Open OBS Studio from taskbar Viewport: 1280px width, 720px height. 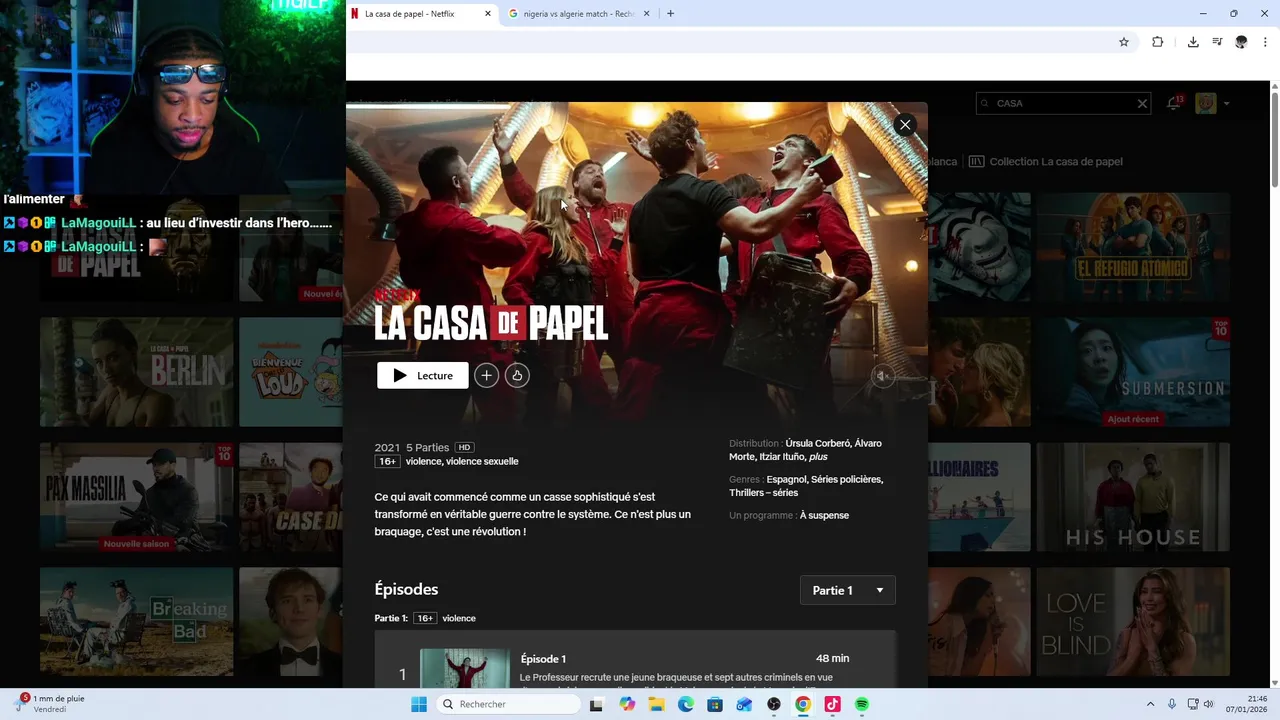(774, 704)
